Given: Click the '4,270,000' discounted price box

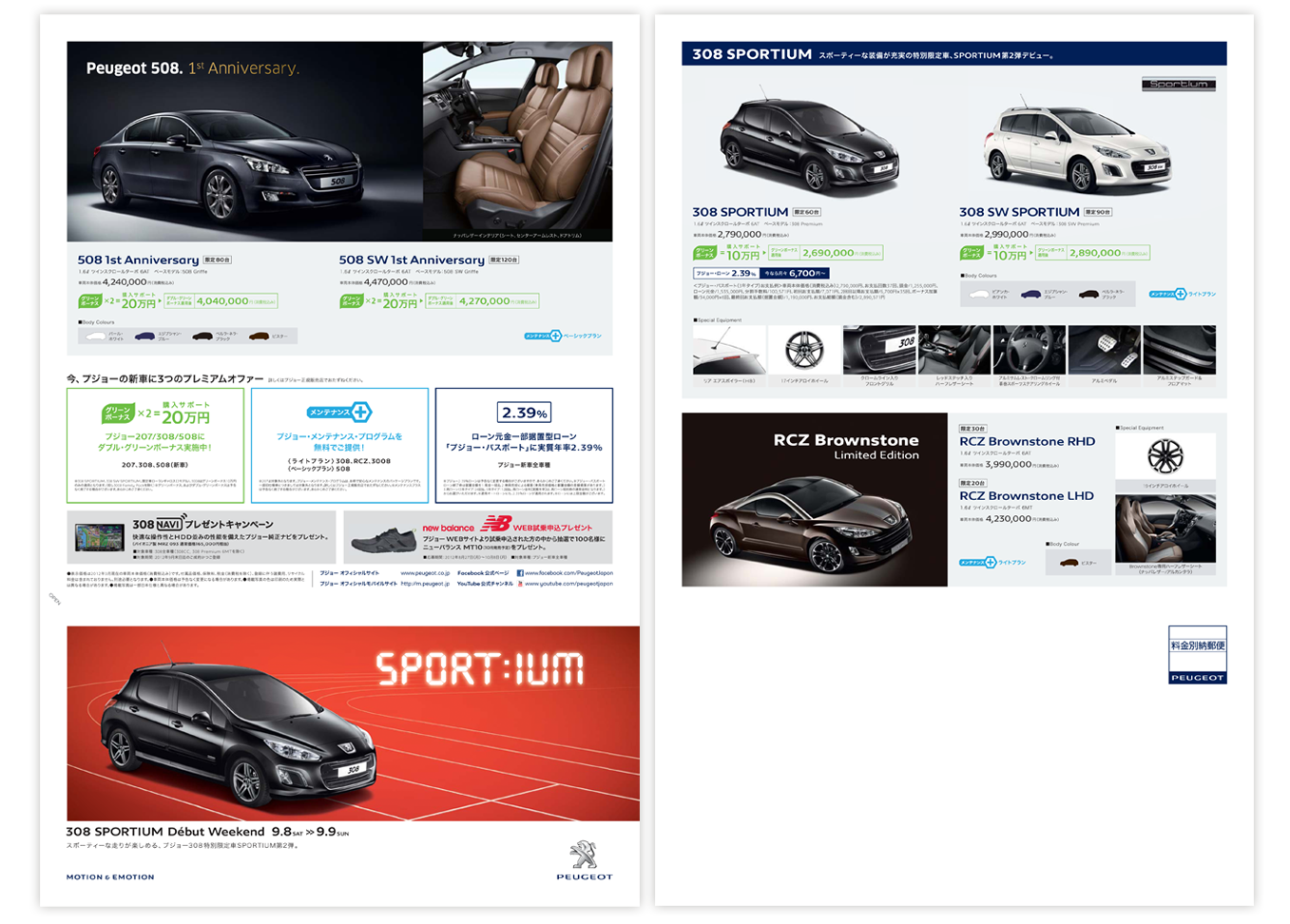Looking at the screenshot, I should click(483, 301).
